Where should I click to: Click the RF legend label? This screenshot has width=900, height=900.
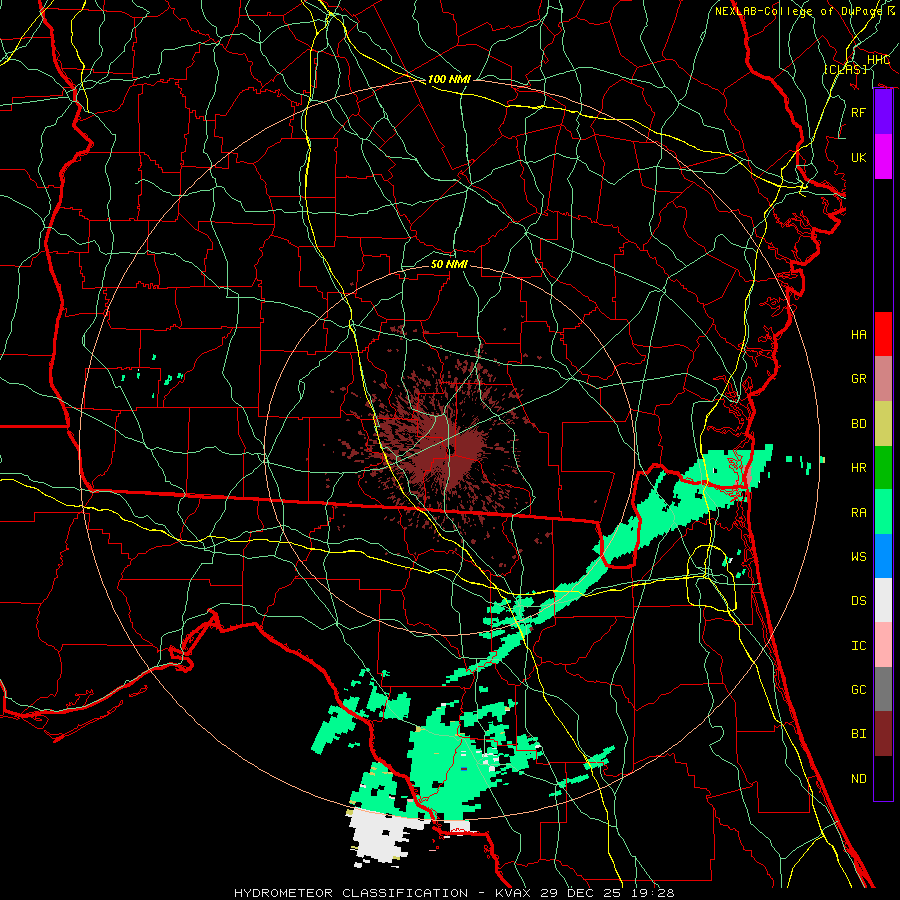click(x=858, y=112)
